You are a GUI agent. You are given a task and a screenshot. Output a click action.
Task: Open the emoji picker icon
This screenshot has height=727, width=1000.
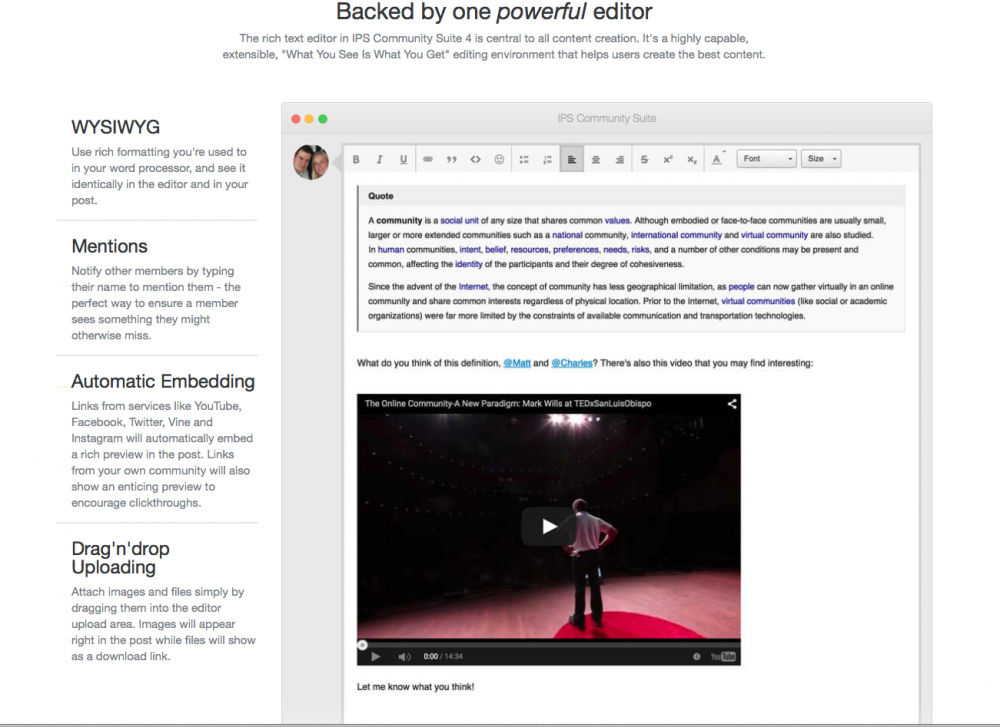click(498, 159)
